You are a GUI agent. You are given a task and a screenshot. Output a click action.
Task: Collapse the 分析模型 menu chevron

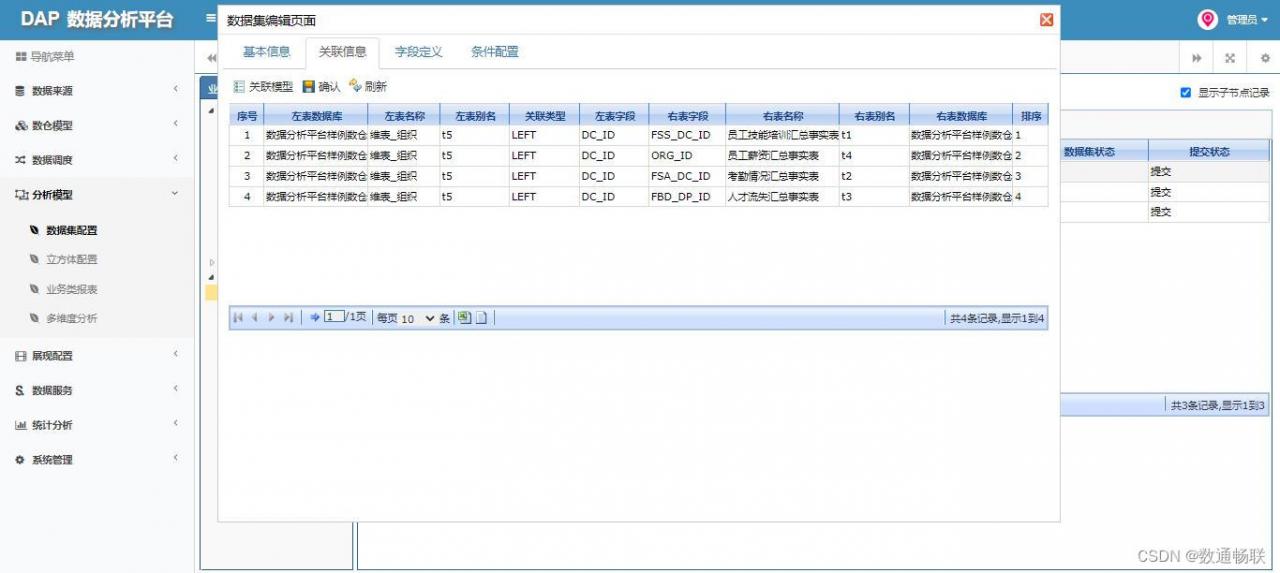point(175,193)
